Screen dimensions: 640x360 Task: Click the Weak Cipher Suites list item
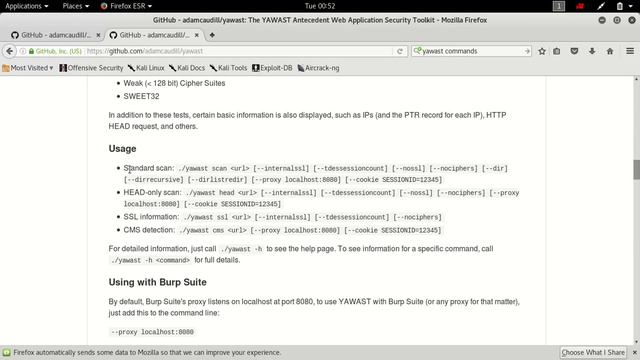click(x=174, y=83)
